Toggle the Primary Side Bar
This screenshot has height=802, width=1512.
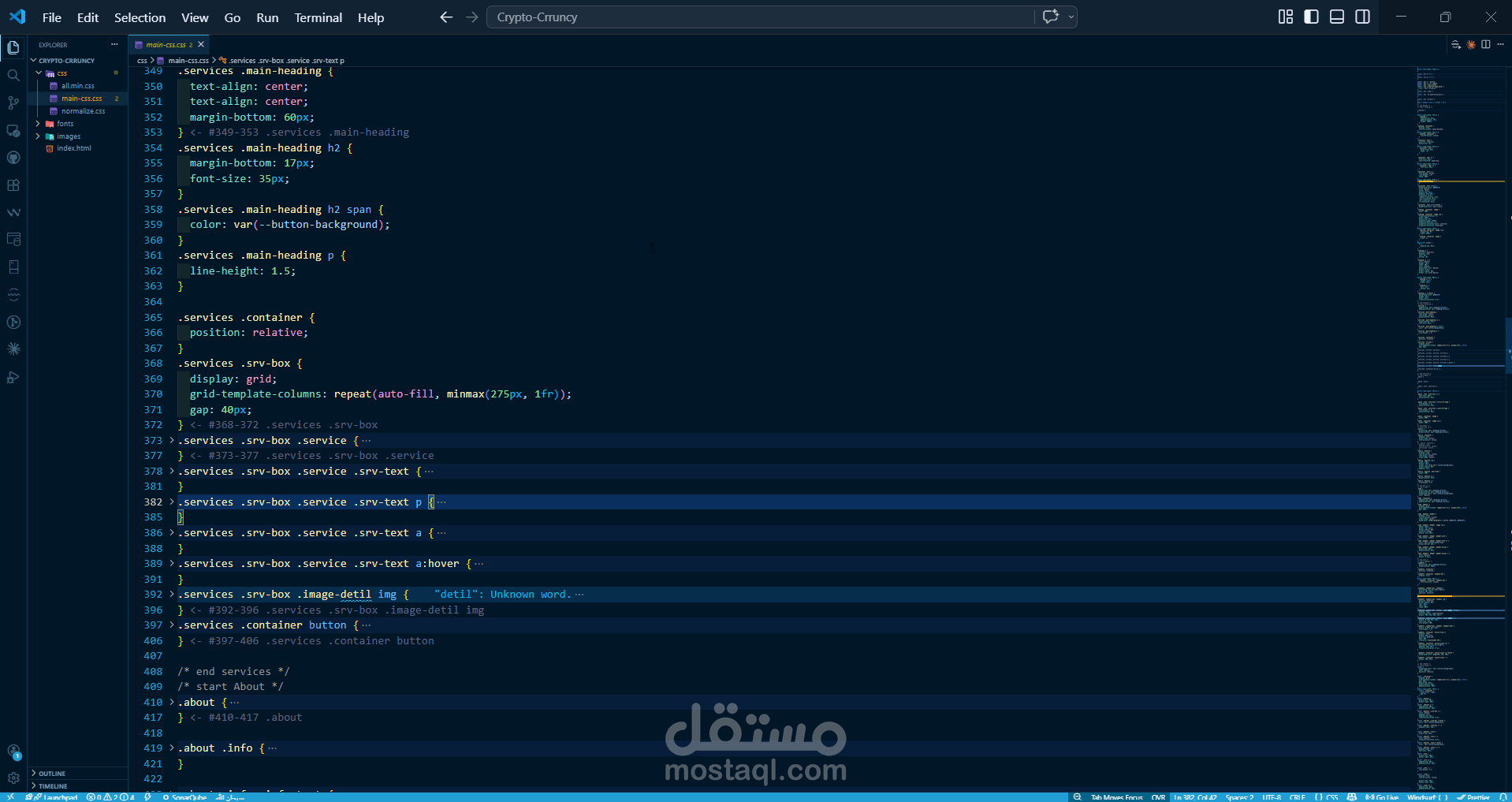pyautogui.click(x=1312, y=17)
